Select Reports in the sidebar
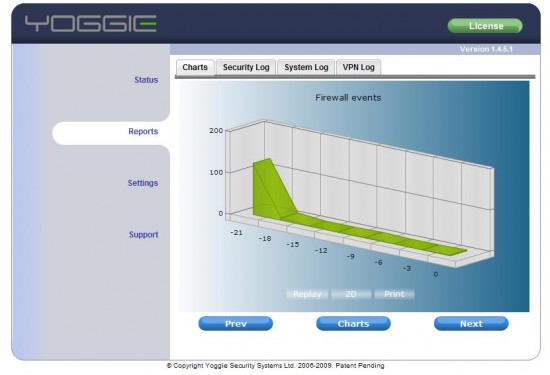 143,132
